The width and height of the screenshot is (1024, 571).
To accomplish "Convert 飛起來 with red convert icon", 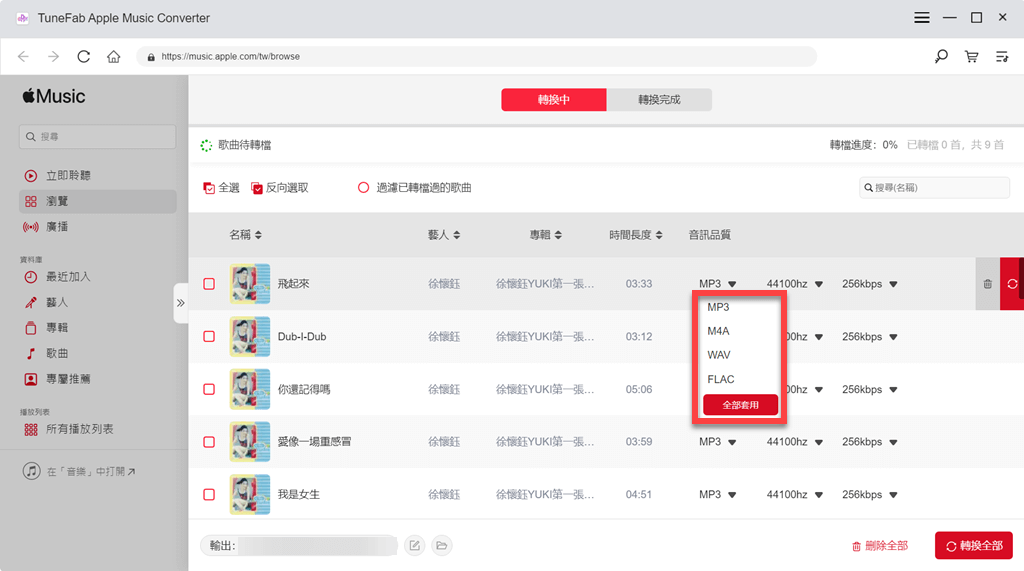I will coord(1012,284).
